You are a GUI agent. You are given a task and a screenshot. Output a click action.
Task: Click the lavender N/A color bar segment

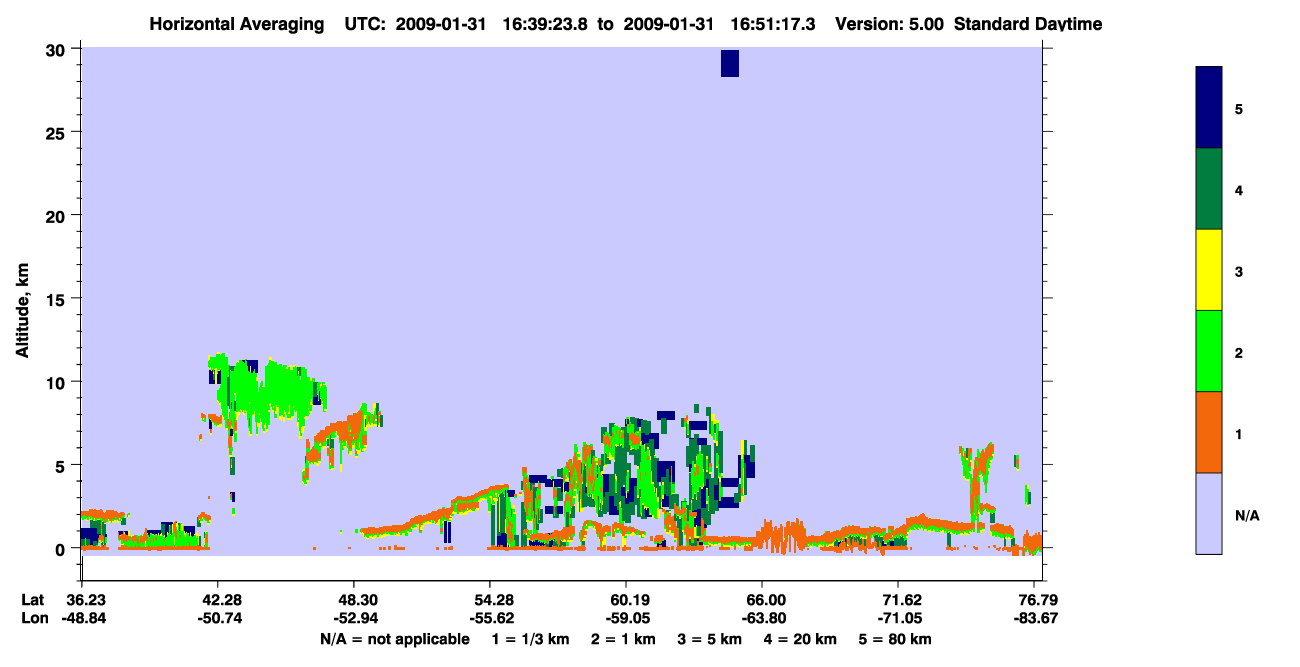pyautogui.click(x=1209, y=513)
